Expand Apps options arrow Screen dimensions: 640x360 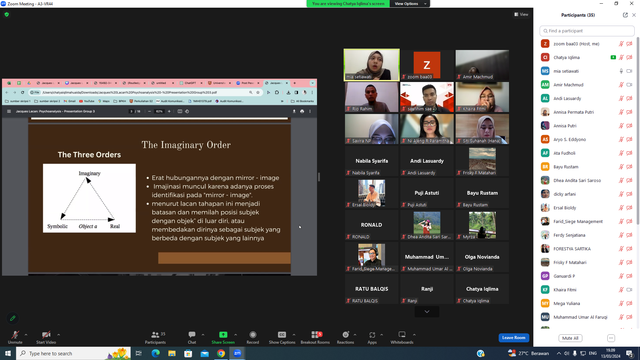[x=382, y=335]
